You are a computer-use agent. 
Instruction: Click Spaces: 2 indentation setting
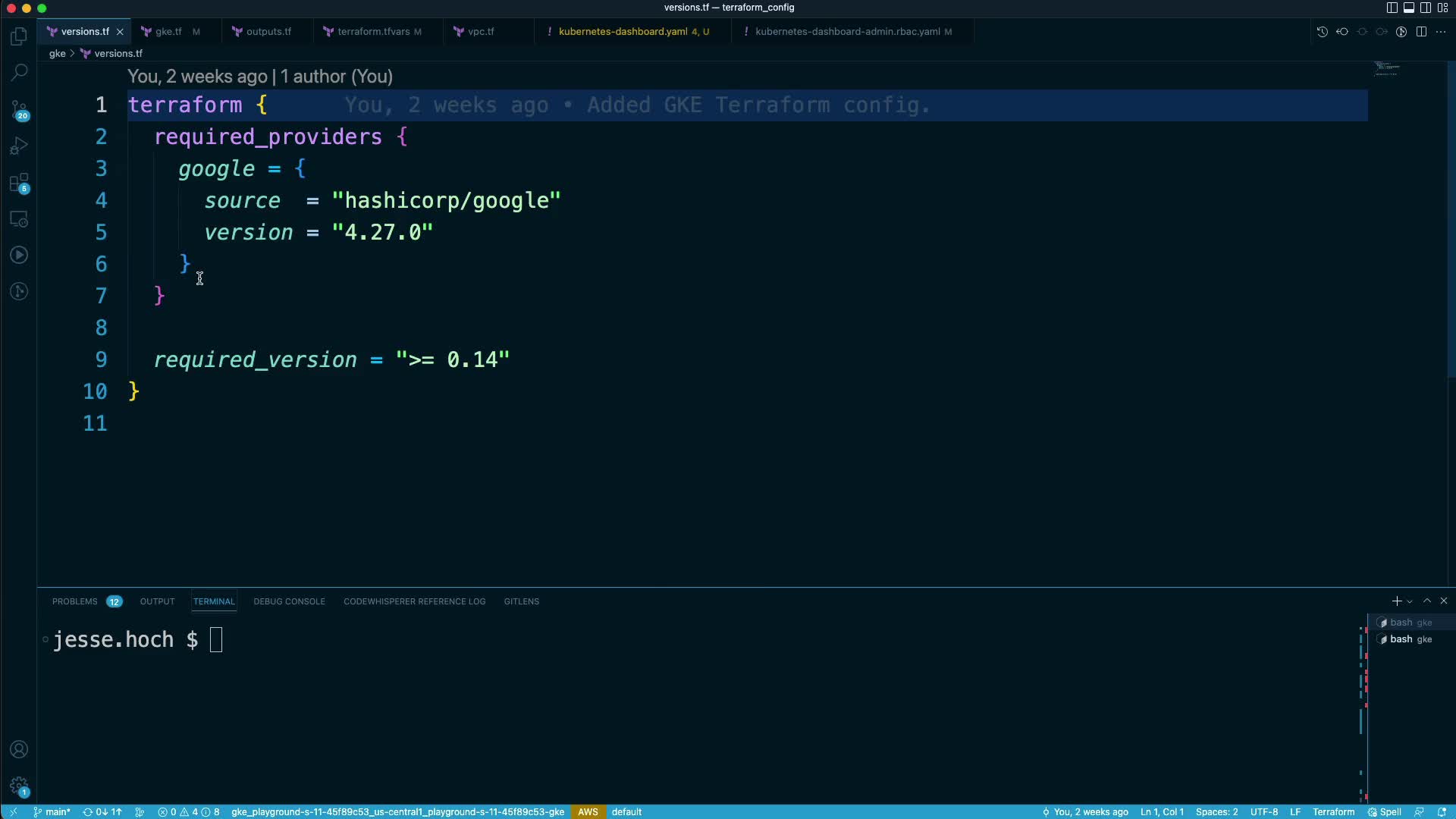pyautogui.click(x=1216, y=811)
